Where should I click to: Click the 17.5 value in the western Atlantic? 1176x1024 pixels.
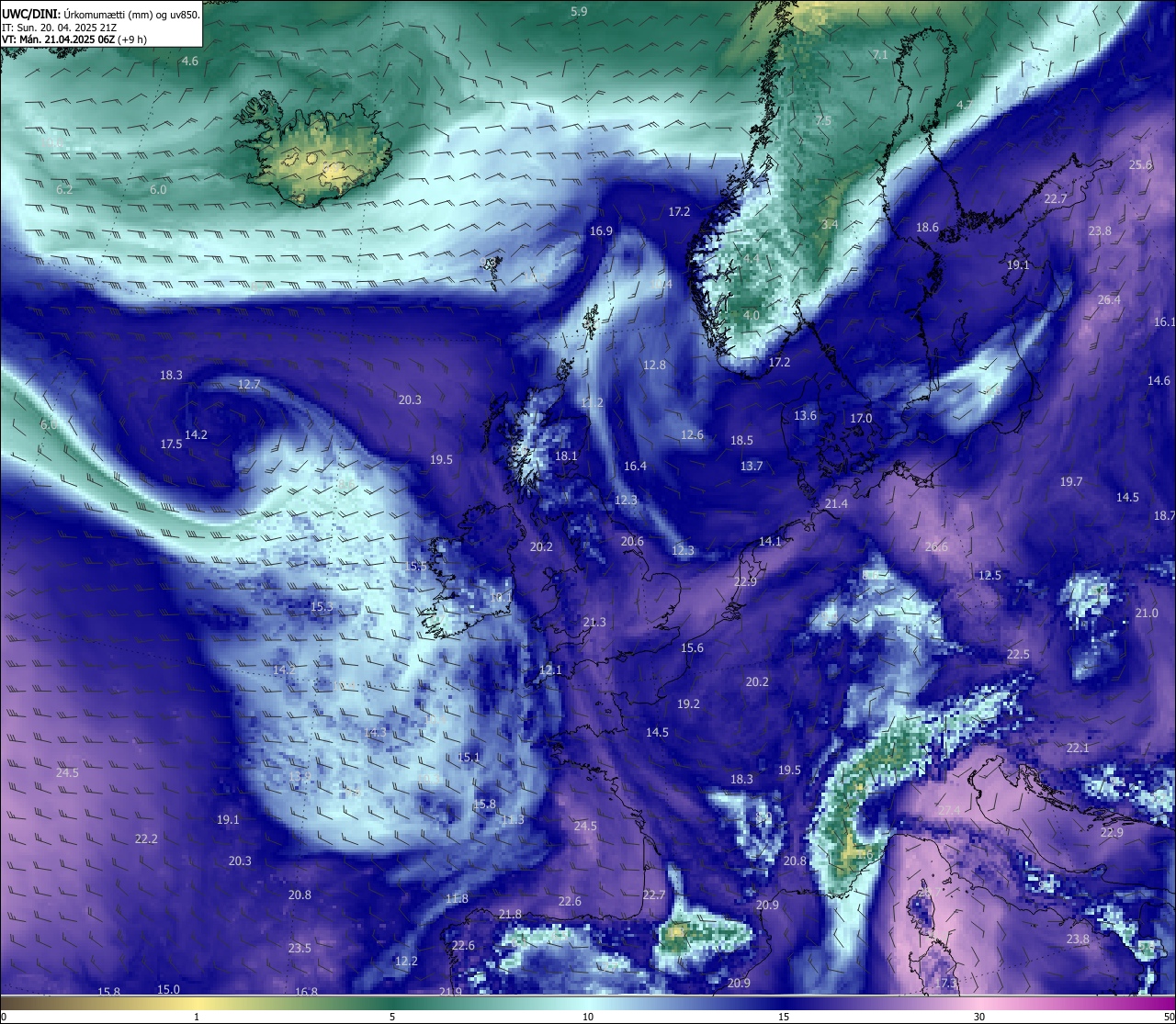(172, 444)
